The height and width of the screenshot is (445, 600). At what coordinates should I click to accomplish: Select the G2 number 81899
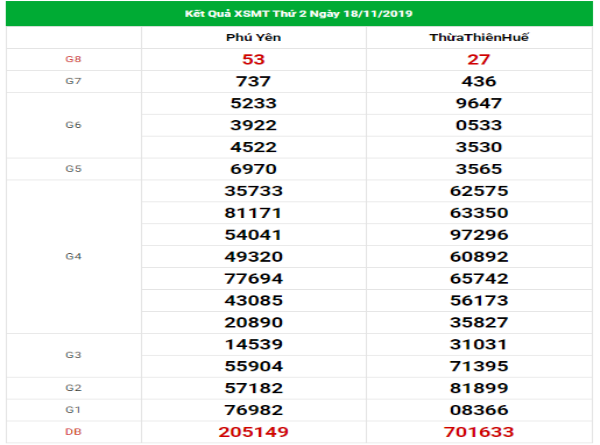click(479, 388)
